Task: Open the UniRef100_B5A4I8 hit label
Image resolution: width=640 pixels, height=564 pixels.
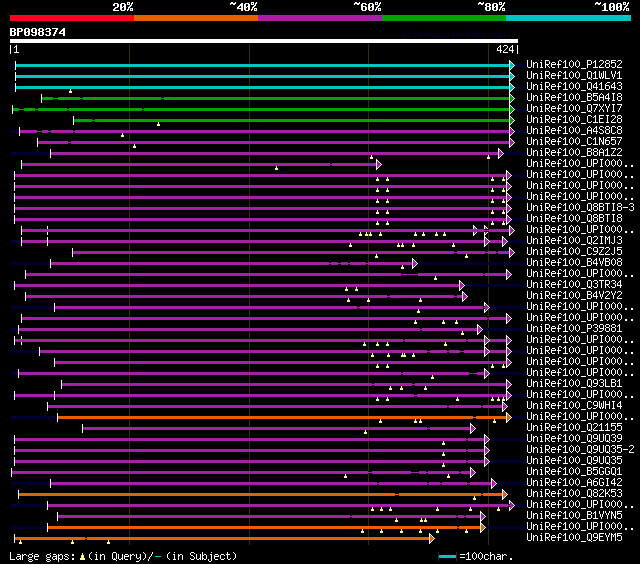Action: point(574,98)
